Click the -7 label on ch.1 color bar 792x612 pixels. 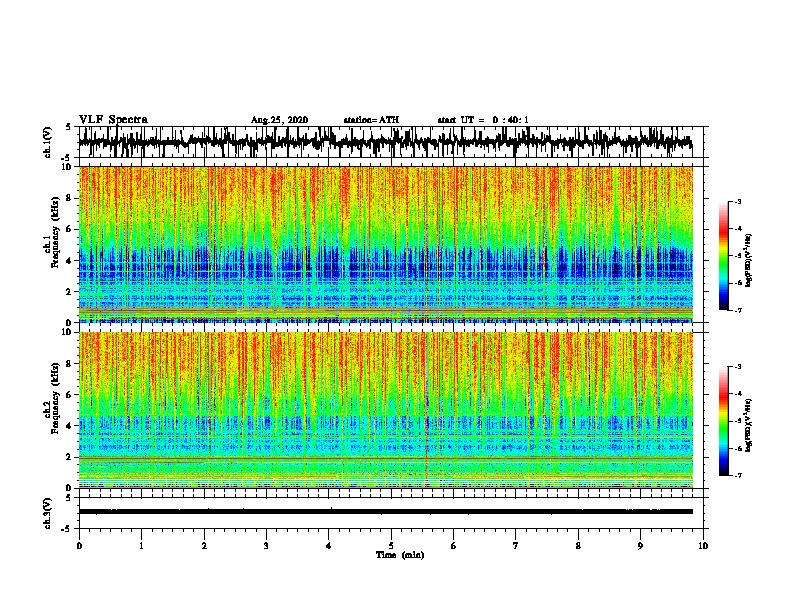click(738, 310)
